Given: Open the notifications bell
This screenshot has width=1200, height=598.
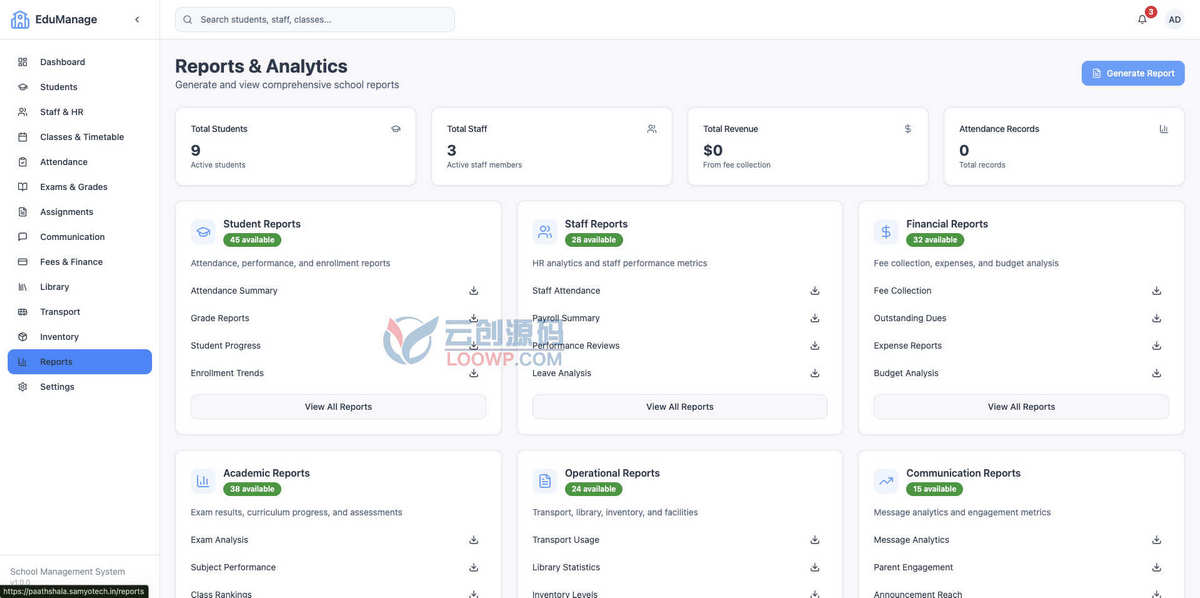Looking at the screenshot, I should pyautogui.click(x=1143, y=19).
